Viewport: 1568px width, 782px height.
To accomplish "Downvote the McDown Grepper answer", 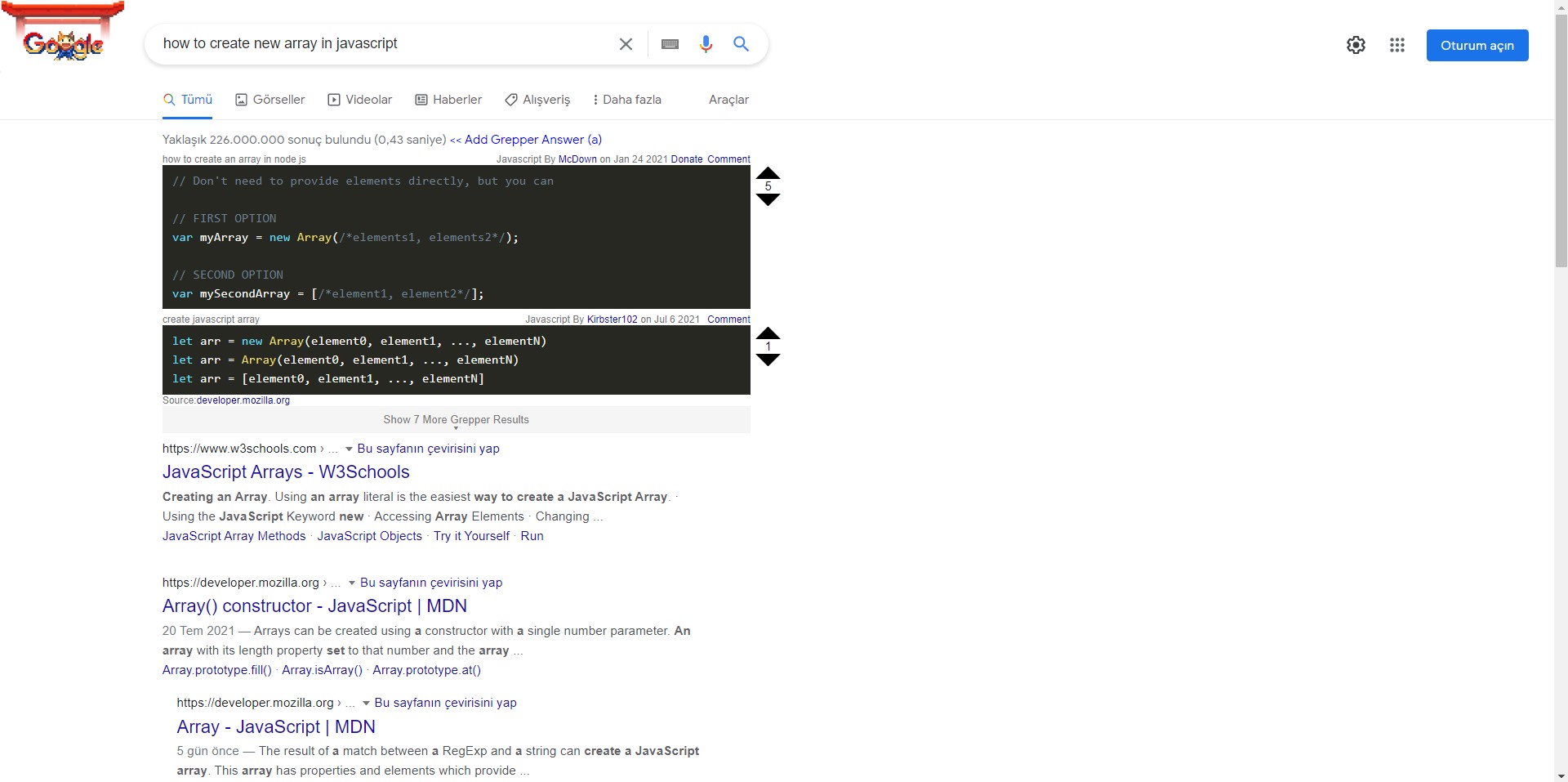I will click(x=768, y=199).
